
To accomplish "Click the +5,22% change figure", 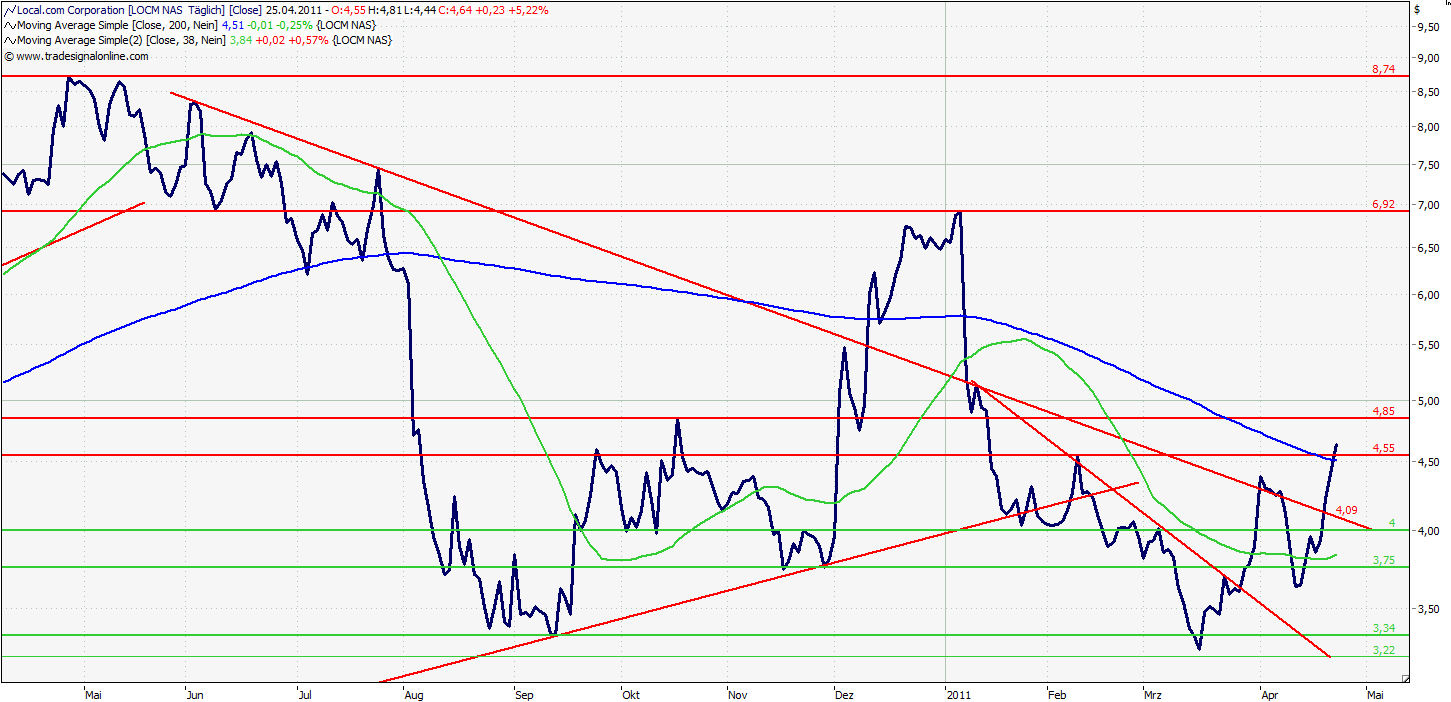I will pos(527,10).
